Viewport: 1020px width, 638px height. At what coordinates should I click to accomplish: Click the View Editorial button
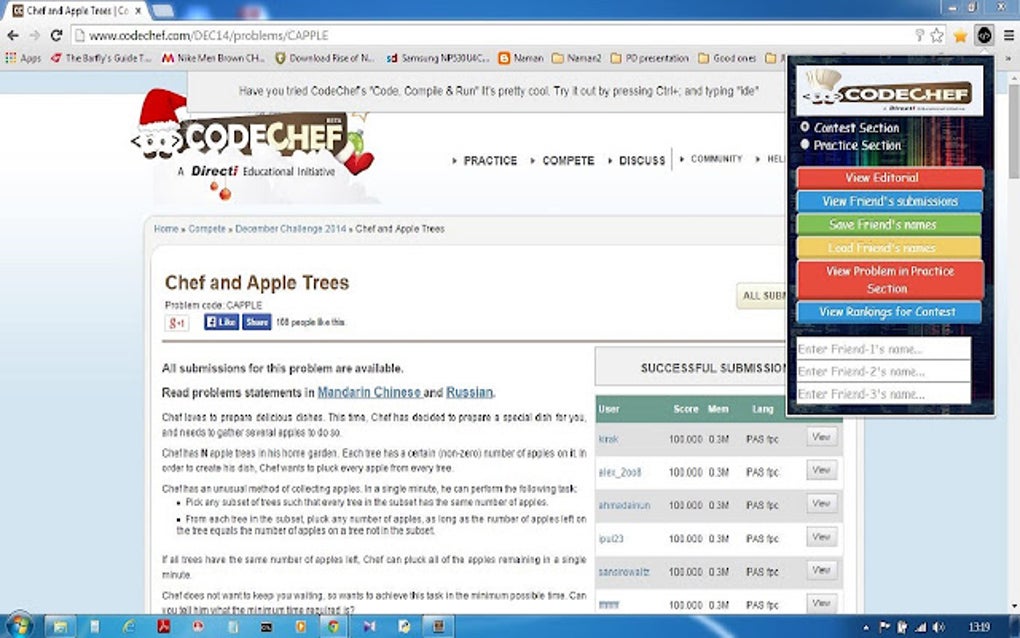click(x=889, y=177)
